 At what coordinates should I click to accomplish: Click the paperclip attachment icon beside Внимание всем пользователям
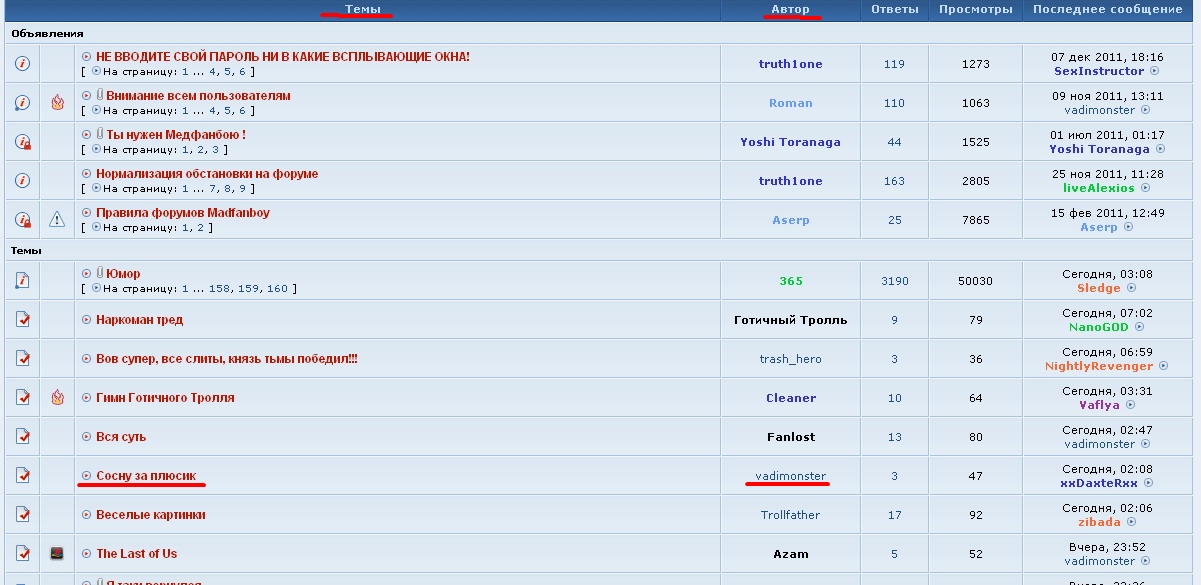click(100, 96)
